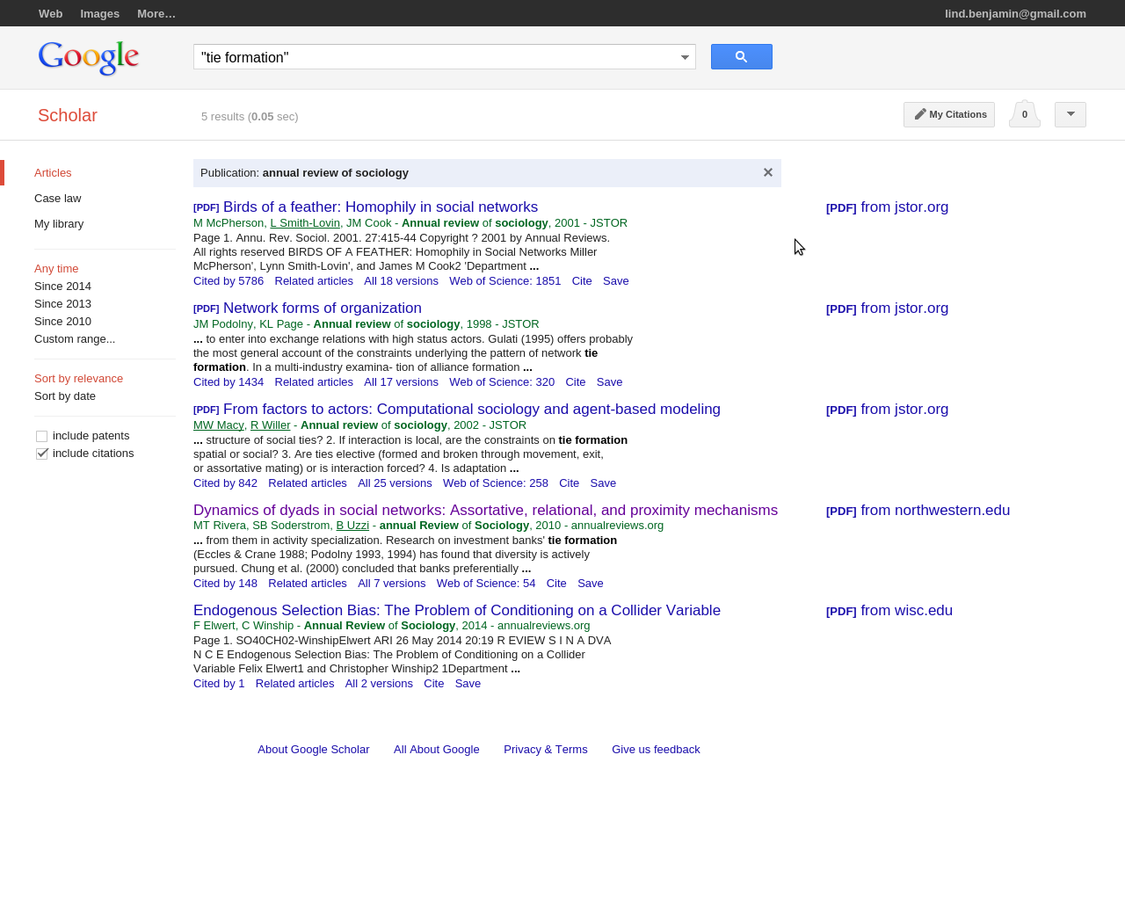Open My library in the sidebar

tap(59, 224)
